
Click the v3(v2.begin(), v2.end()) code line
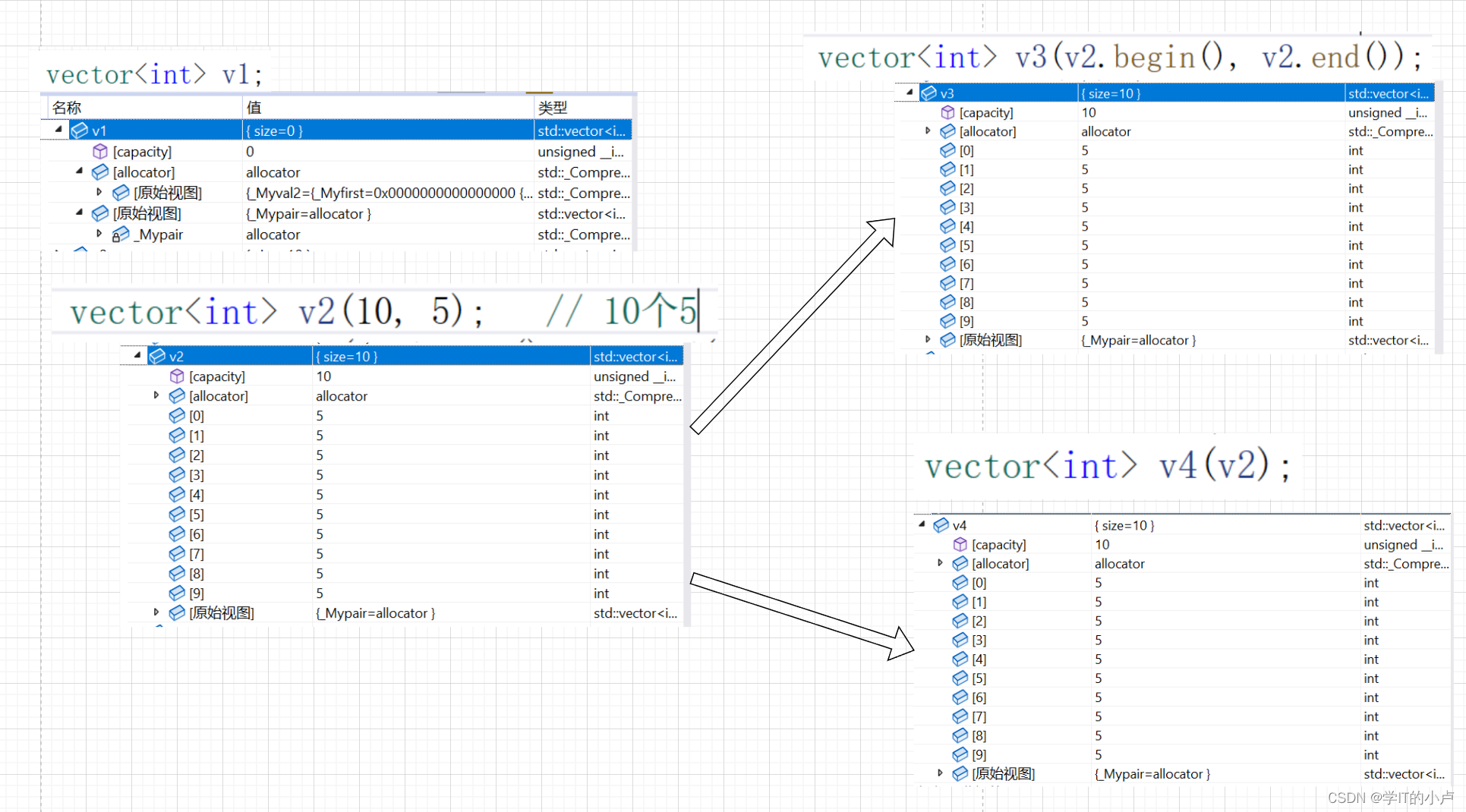[x=1120, y=57]
